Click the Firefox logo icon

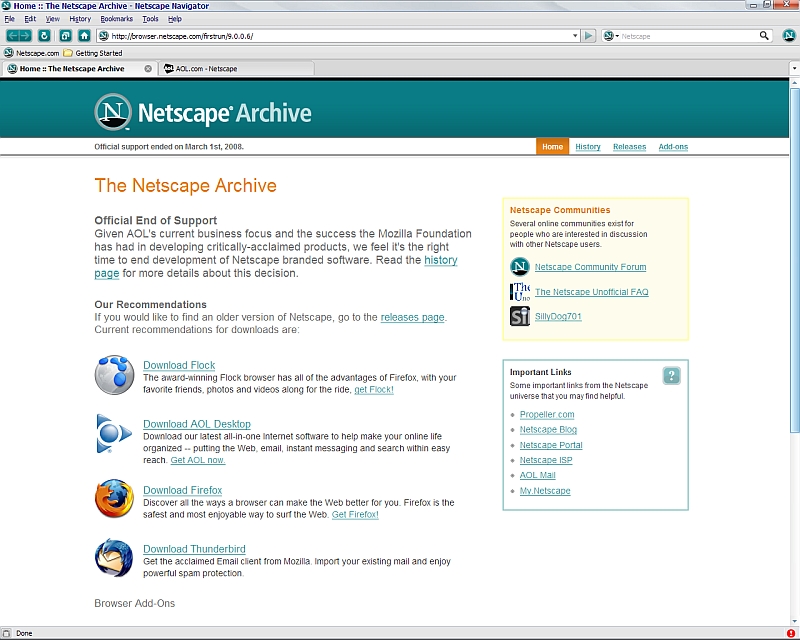(x=114, y=498)
